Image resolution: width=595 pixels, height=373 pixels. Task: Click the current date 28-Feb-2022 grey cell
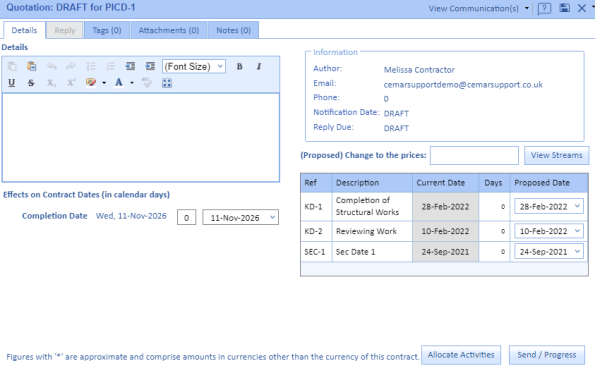pyautogui.click(x=445, y=207)
